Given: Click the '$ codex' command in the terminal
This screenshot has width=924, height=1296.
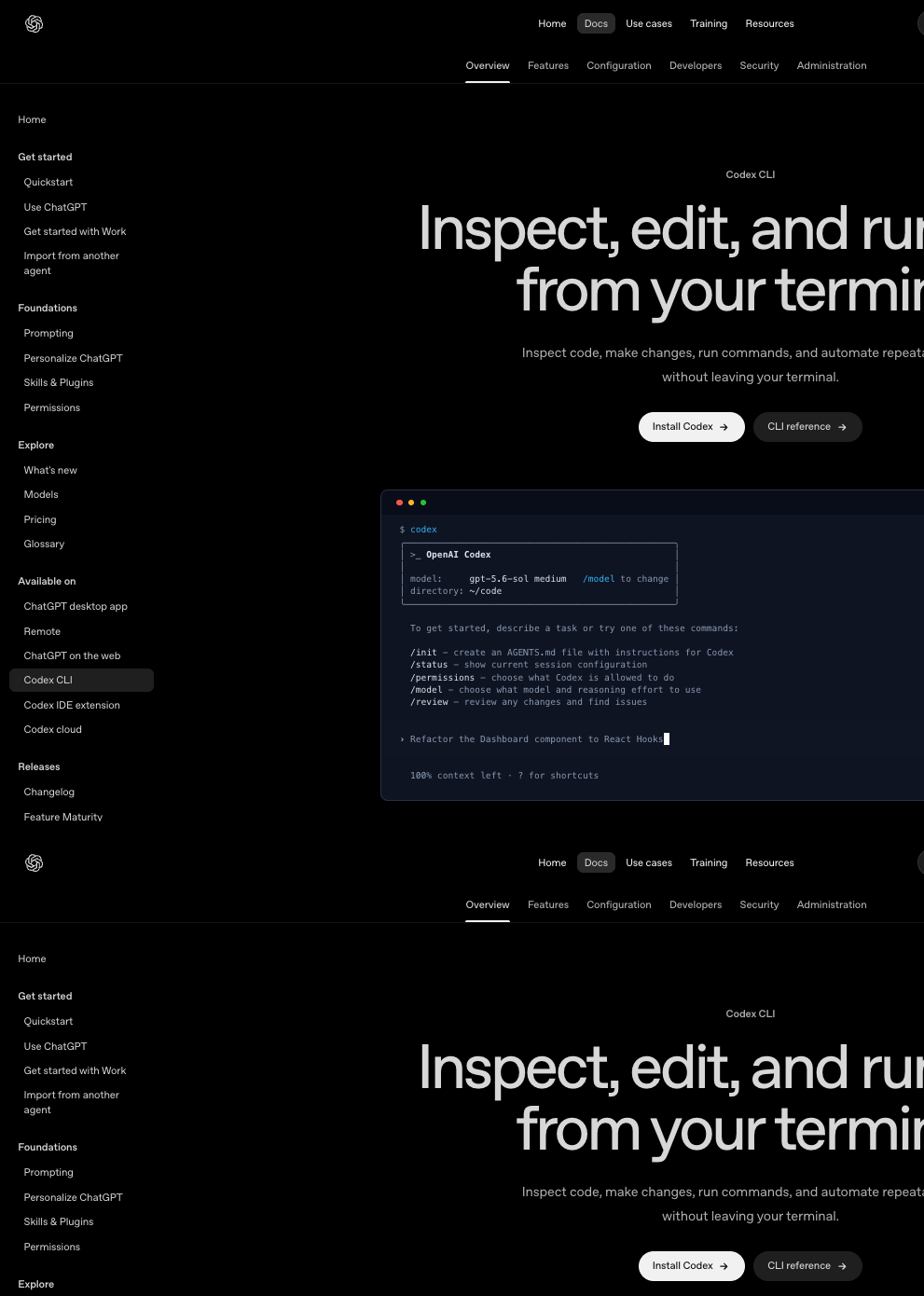Looking at the screenshot, I should 418,530.
